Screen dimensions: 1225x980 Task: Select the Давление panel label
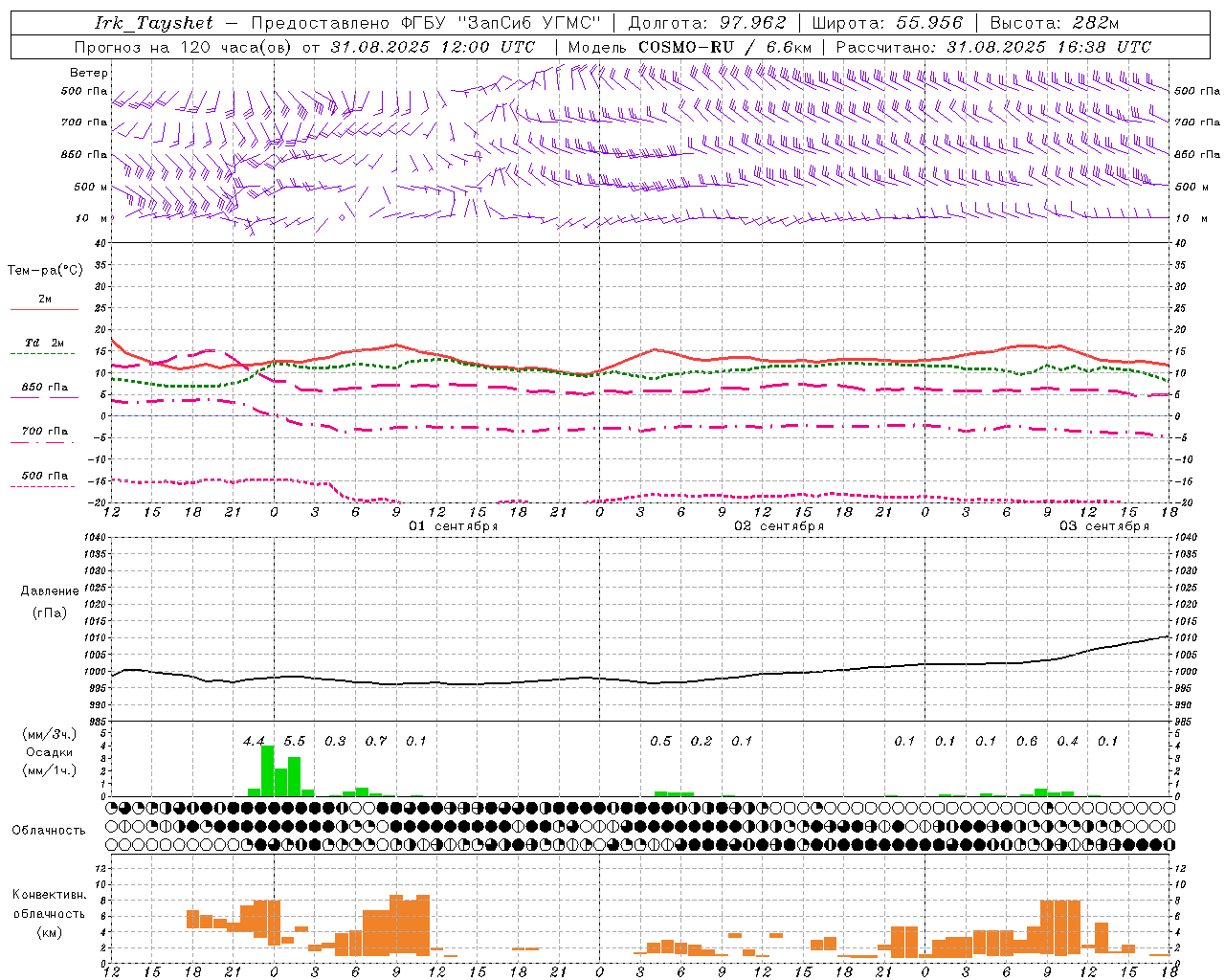point(50,591)
